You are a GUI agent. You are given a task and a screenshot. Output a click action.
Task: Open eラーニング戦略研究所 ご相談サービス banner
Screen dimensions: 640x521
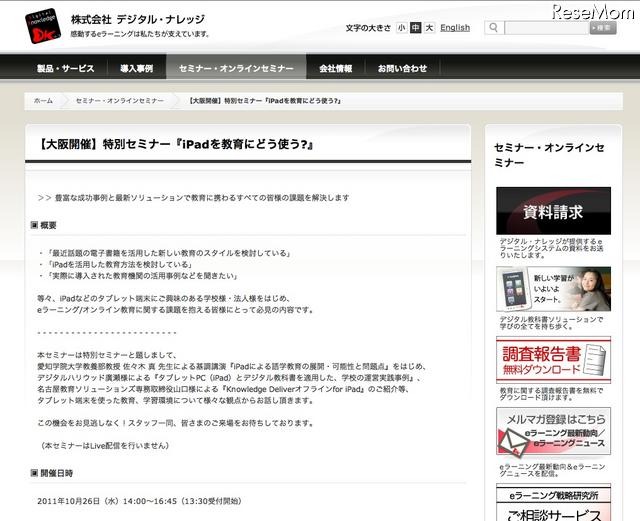553,503
